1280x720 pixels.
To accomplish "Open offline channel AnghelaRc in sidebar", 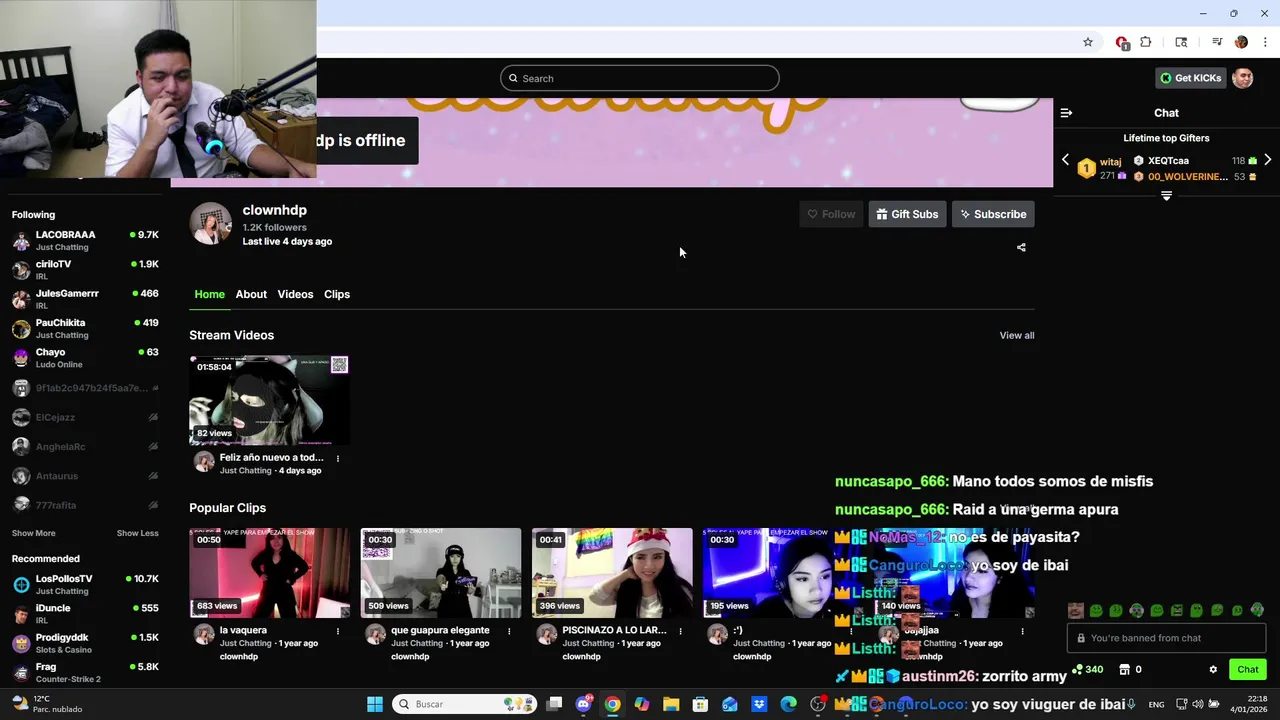I will (x=85, y=446).
